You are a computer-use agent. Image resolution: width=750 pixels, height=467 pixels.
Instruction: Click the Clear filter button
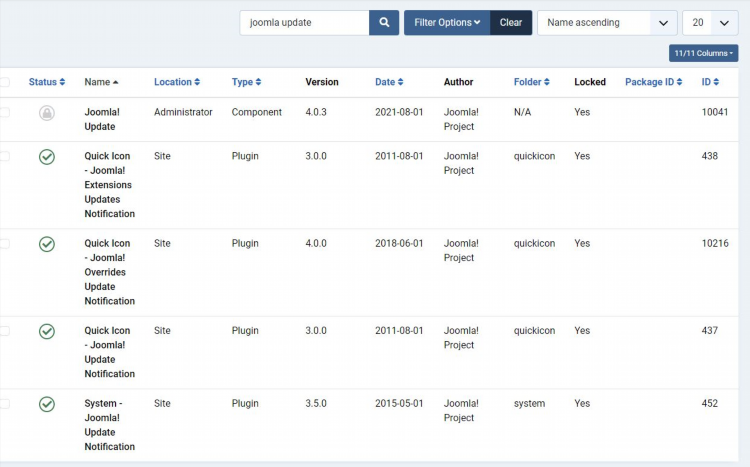[x=511, y=22]
